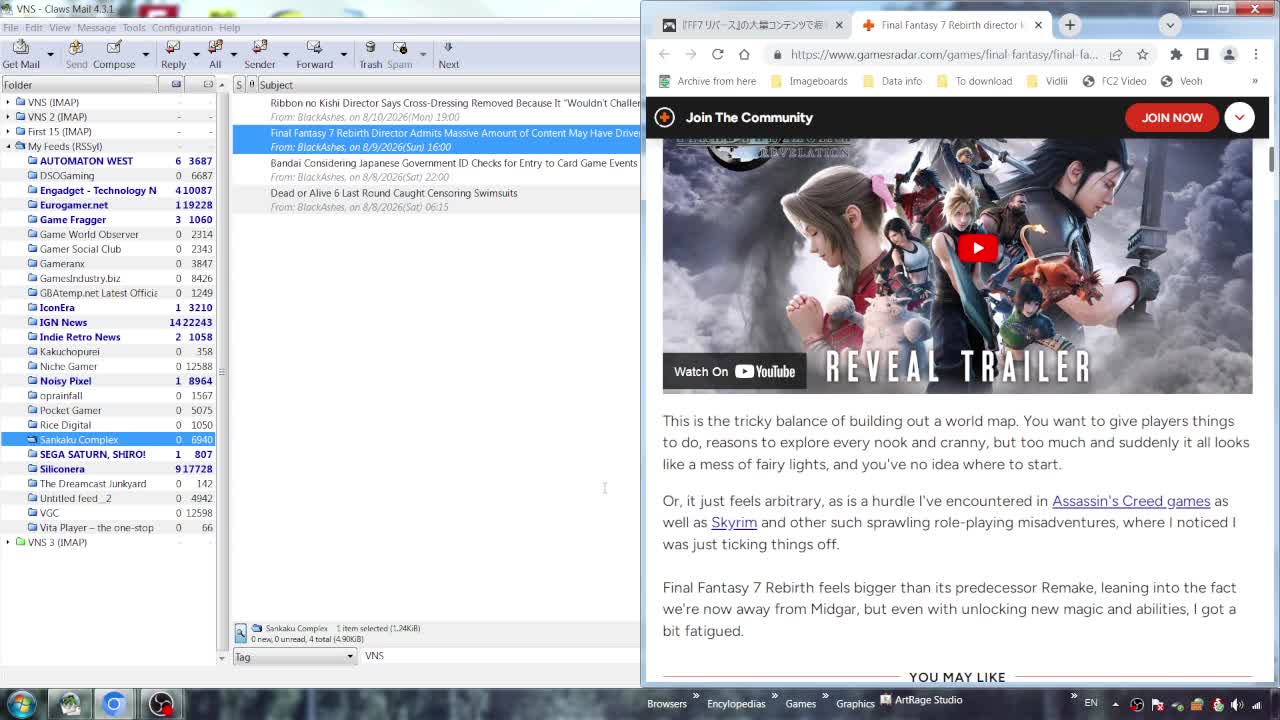This screenshot has width=1280, height=720.
Task: Open the Configuration menu
Action: click(x=182, y=27)
